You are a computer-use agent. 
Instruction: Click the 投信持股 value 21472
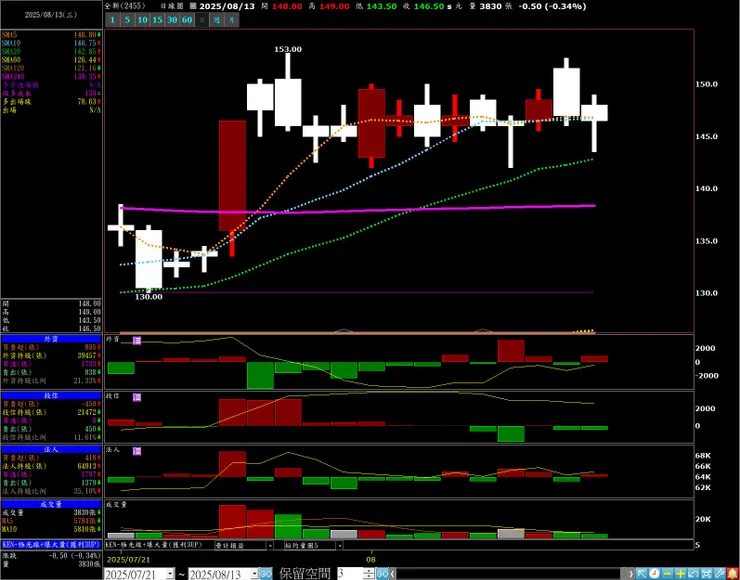(87, 412)
